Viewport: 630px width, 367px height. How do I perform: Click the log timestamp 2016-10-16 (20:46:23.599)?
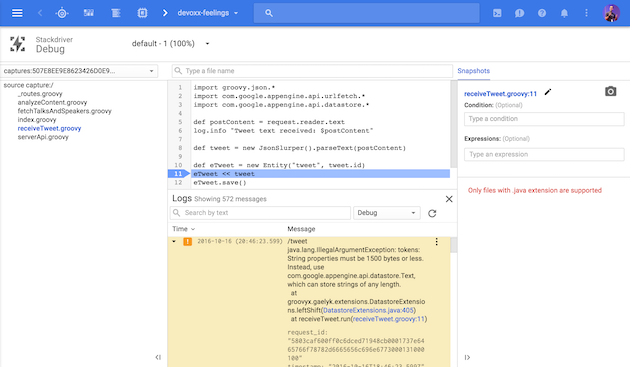coord(240,241)
